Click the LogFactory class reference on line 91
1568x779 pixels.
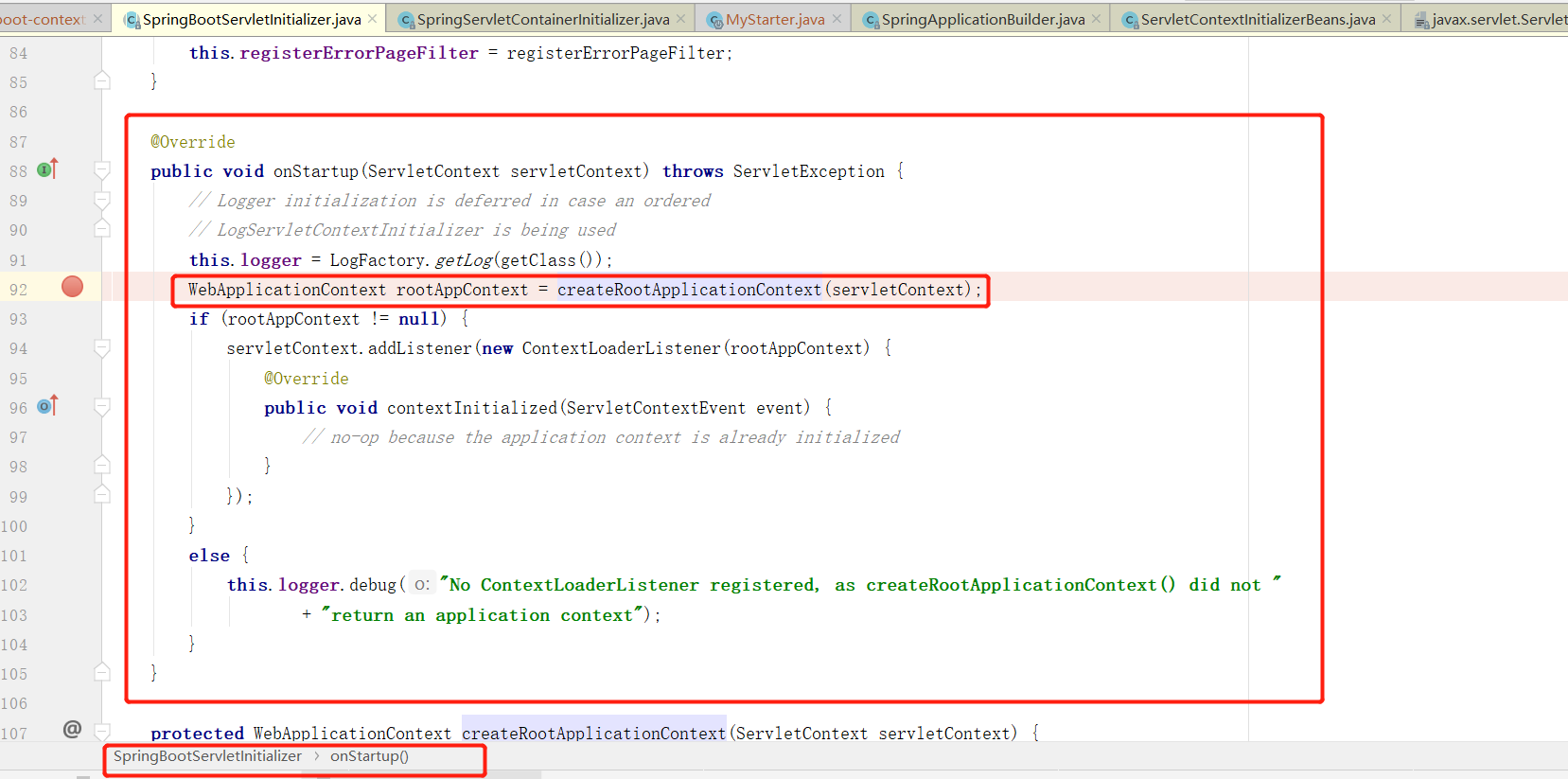tap(378, 260)
